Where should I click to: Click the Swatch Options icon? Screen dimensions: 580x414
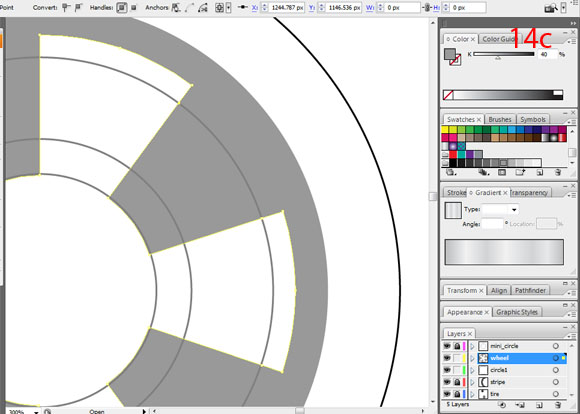coord(502,172)
